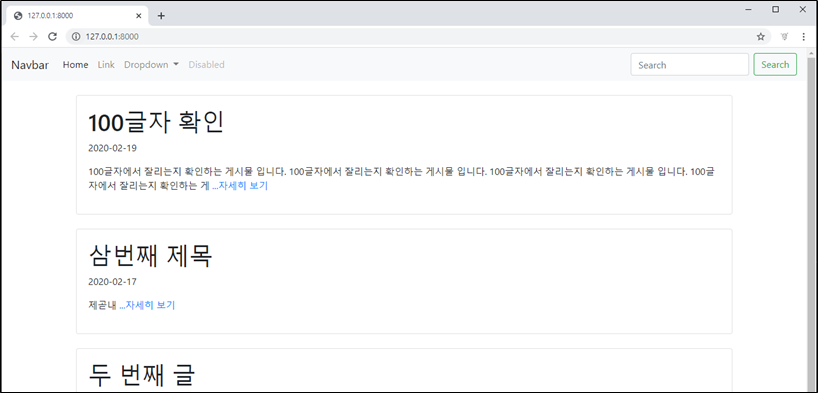This screenshot has height=393, width=818.
Task: Click the green Search button
Action: tap(775, 65)
